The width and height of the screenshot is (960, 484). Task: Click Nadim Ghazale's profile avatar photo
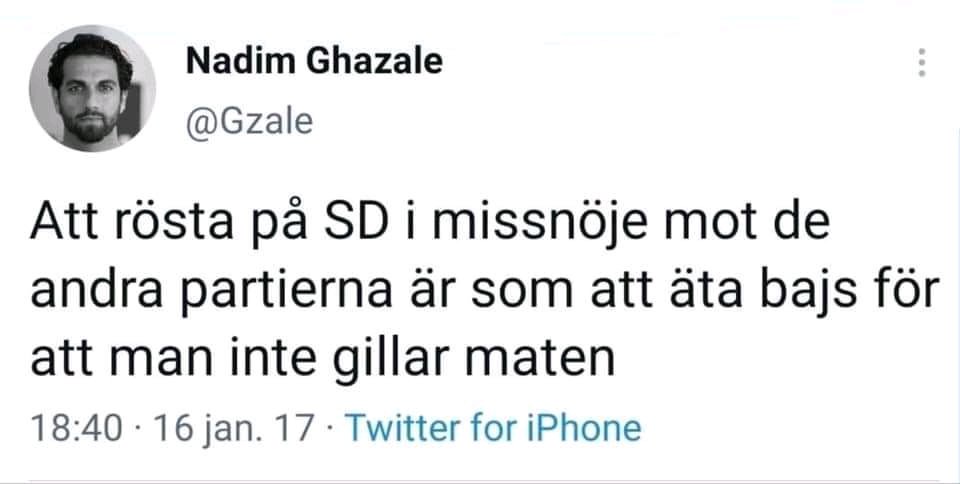[92, 89]
